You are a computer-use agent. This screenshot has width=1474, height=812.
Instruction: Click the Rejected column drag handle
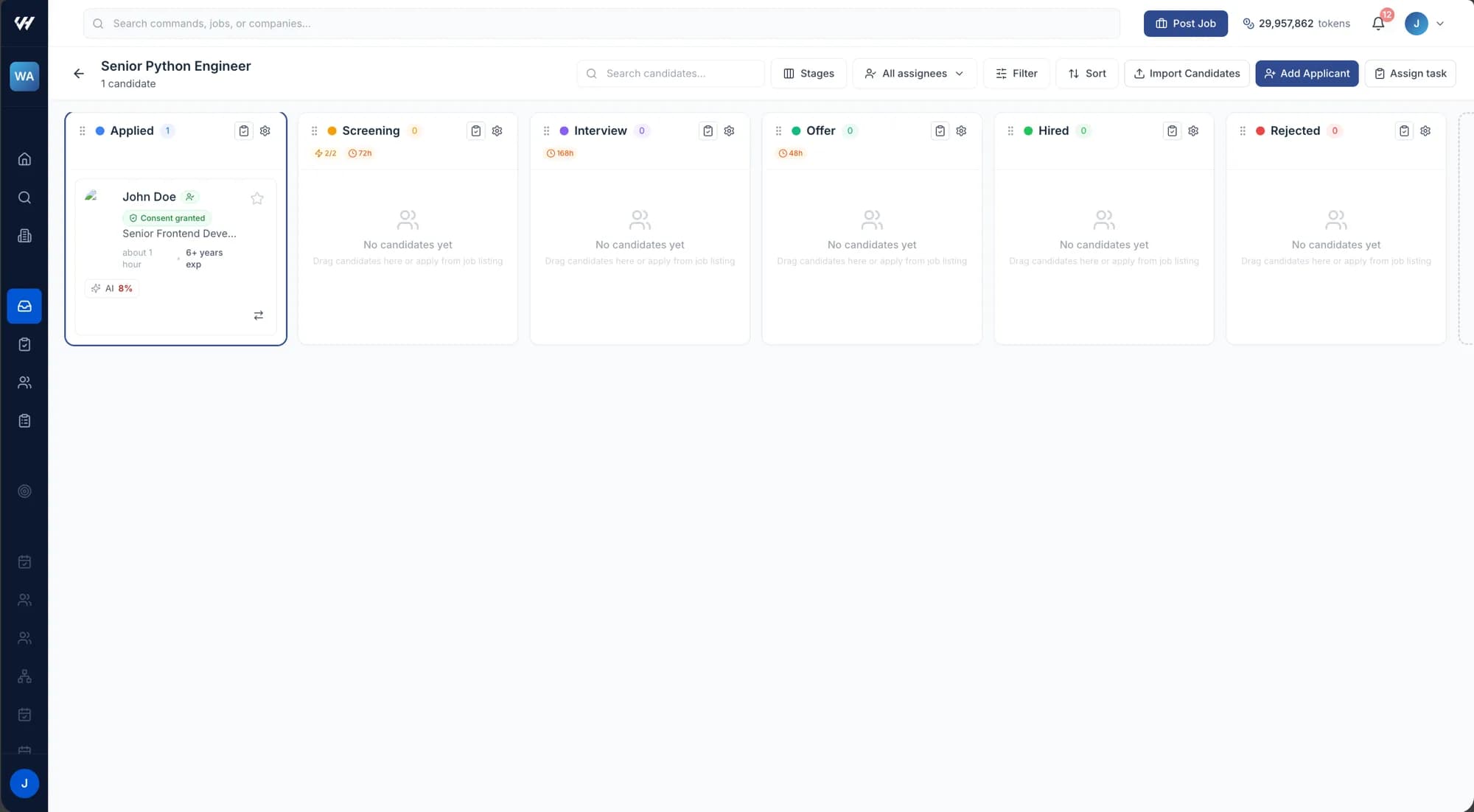click(x=1243, y=130)
